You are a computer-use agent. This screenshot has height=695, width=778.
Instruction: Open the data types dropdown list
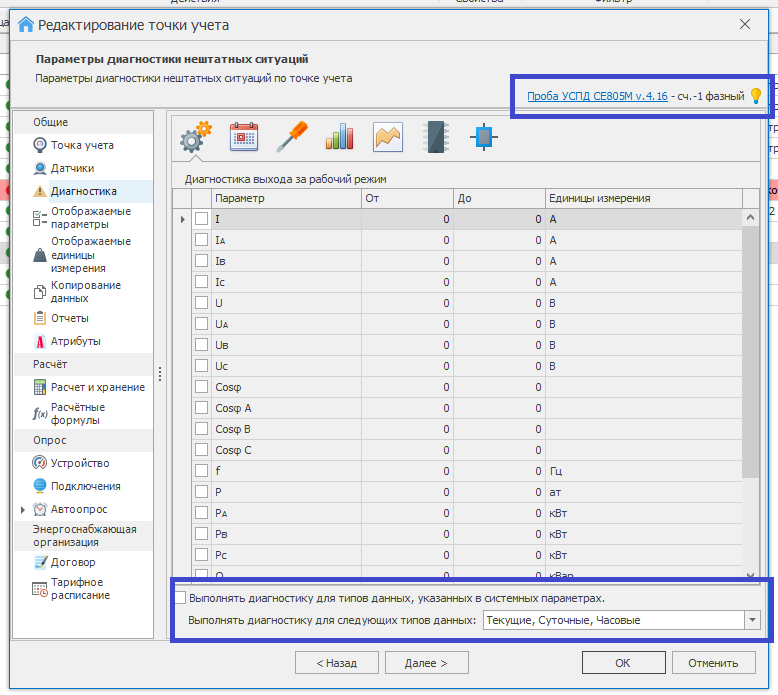pos(752,620)
